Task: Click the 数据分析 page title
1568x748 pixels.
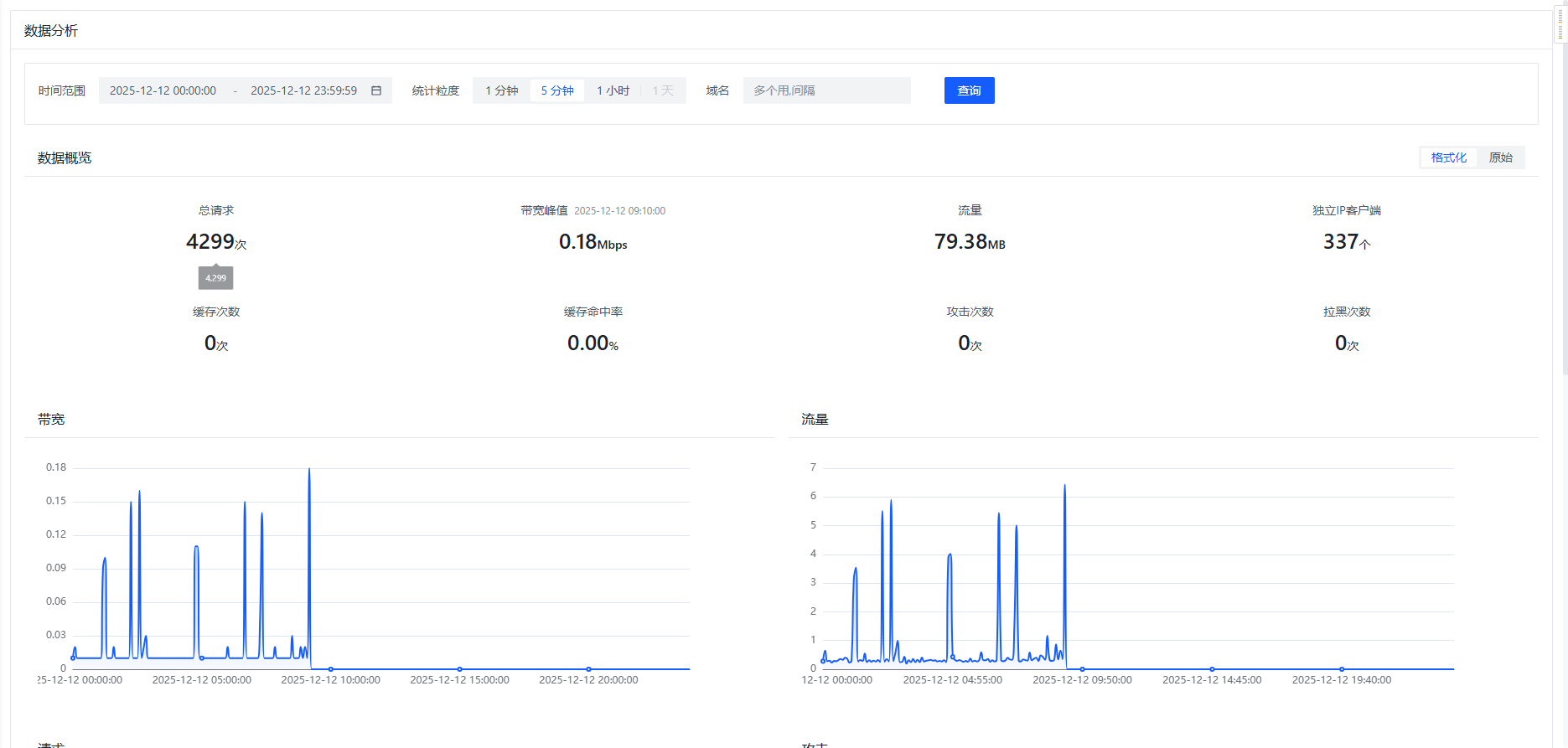Action: tap(51, 31)
